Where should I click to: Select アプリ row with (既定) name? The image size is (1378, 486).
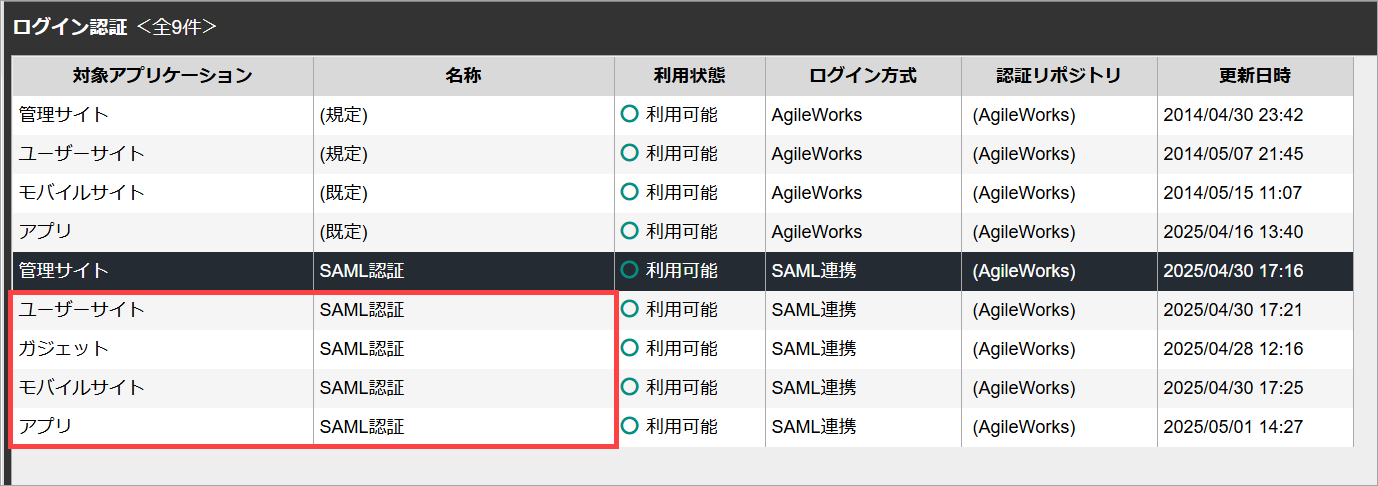pyautogui.click(x=682, y=232)
